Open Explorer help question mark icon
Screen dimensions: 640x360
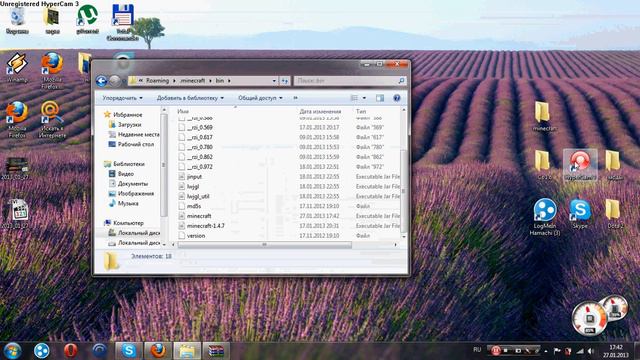(396, 98)
